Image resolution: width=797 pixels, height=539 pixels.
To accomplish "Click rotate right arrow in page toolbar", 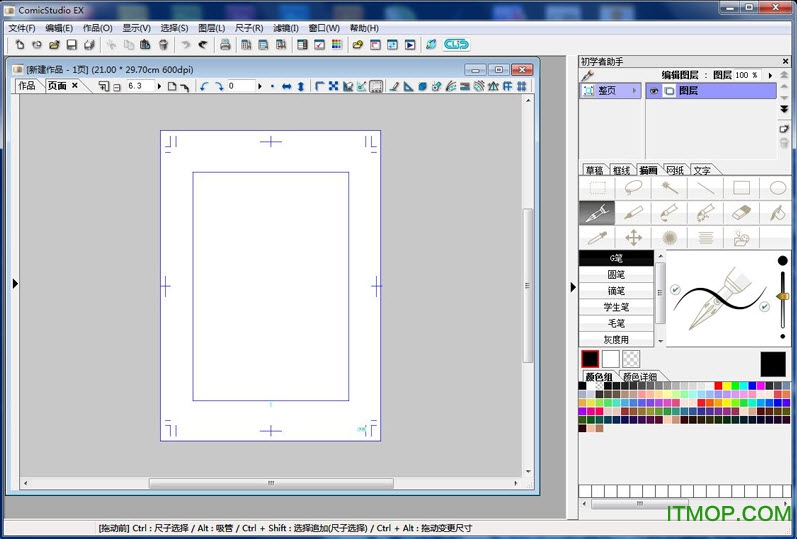I will click(x=219, y=86).
